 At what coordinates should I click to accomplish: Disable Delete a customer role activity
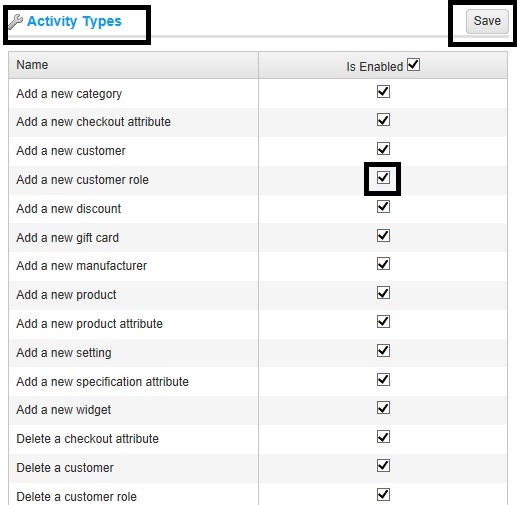point(383,495)
